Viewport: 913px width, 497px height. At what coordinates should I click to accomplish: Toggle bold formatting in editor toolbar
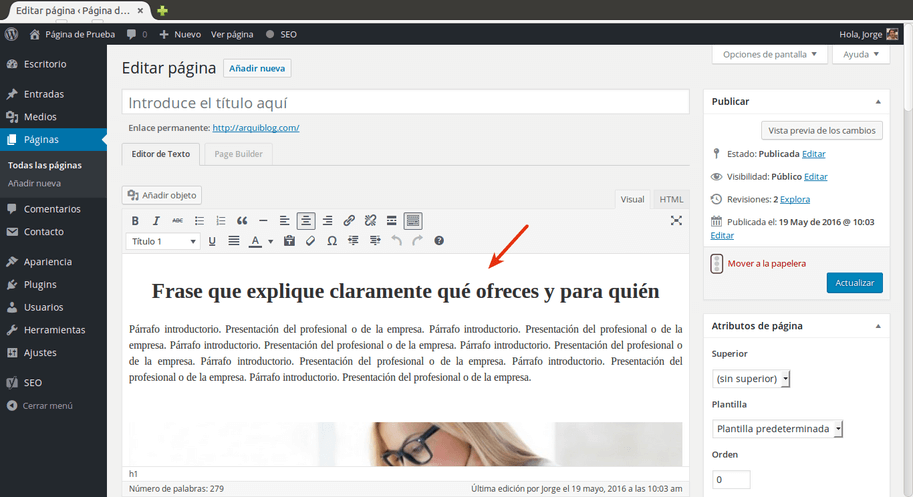(x=135, y=221)
